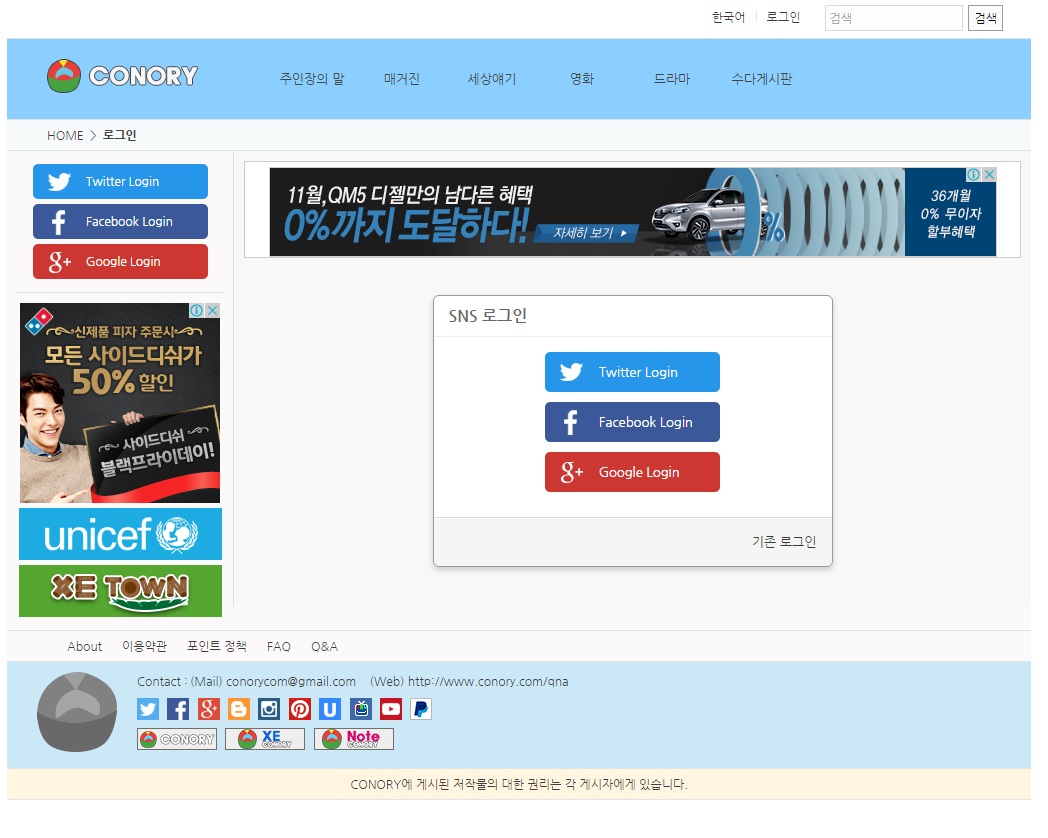Open the 매거진 navigation menu
Viewport: 1048px width, 838px height.
pyautogui.click(x=402, y=79)
